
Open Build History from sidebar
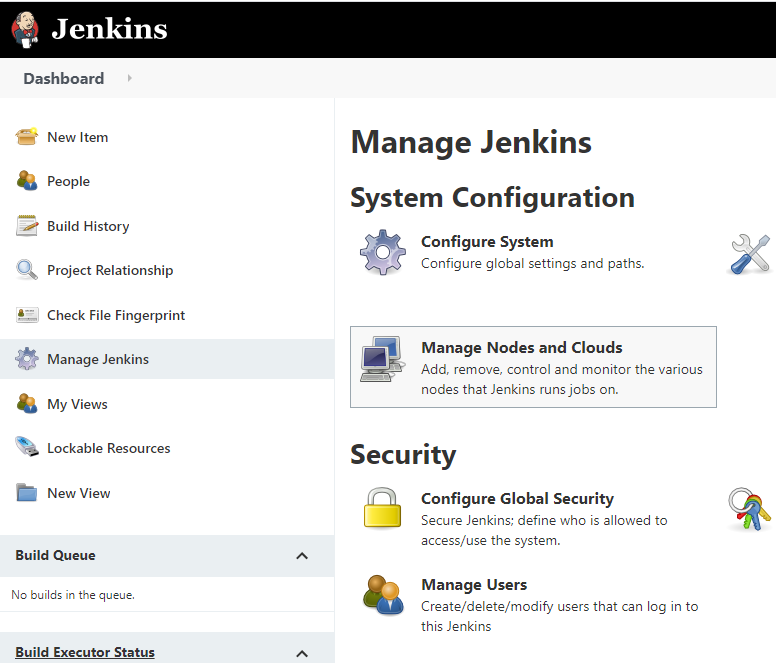click(x=88, y=226)
